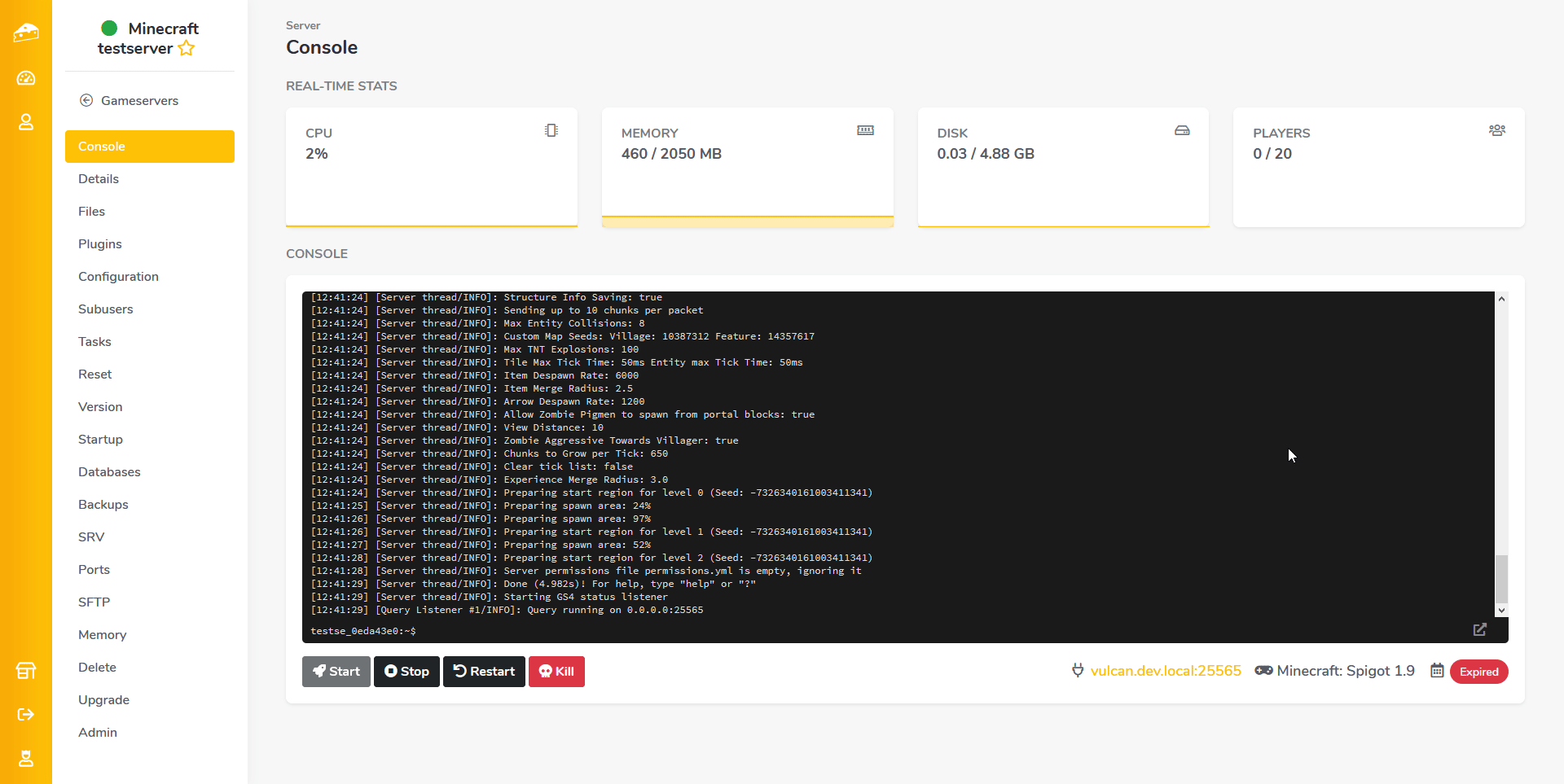
Task: Open the Files menu item
Action: coord(91,212)
